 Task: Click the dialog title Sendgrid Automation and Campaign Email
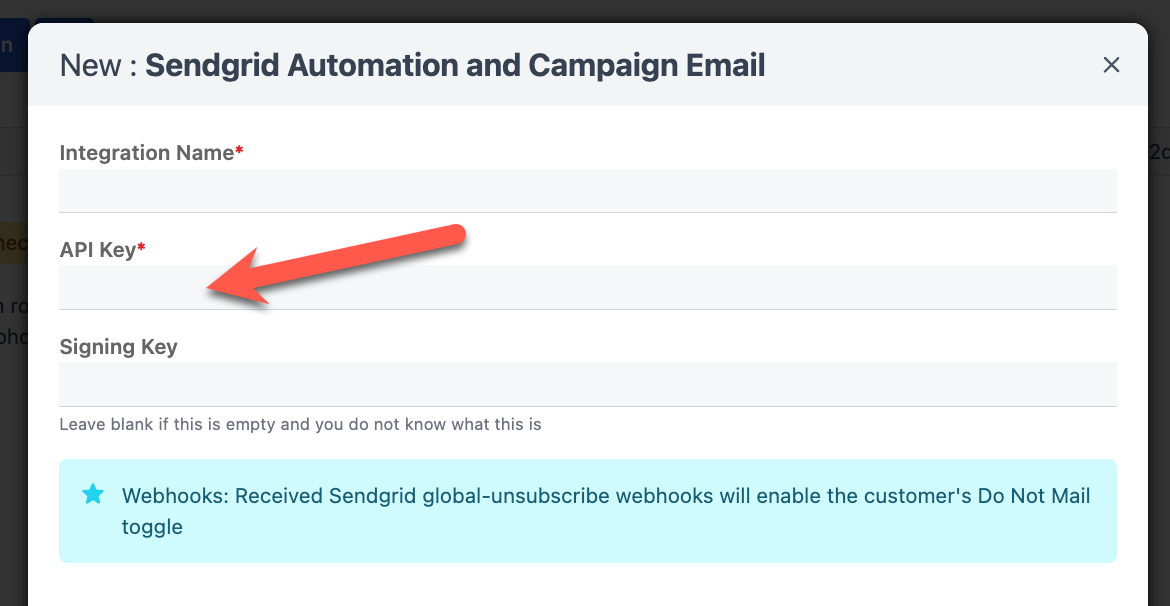pyautogui.click(x=455, y=66)
